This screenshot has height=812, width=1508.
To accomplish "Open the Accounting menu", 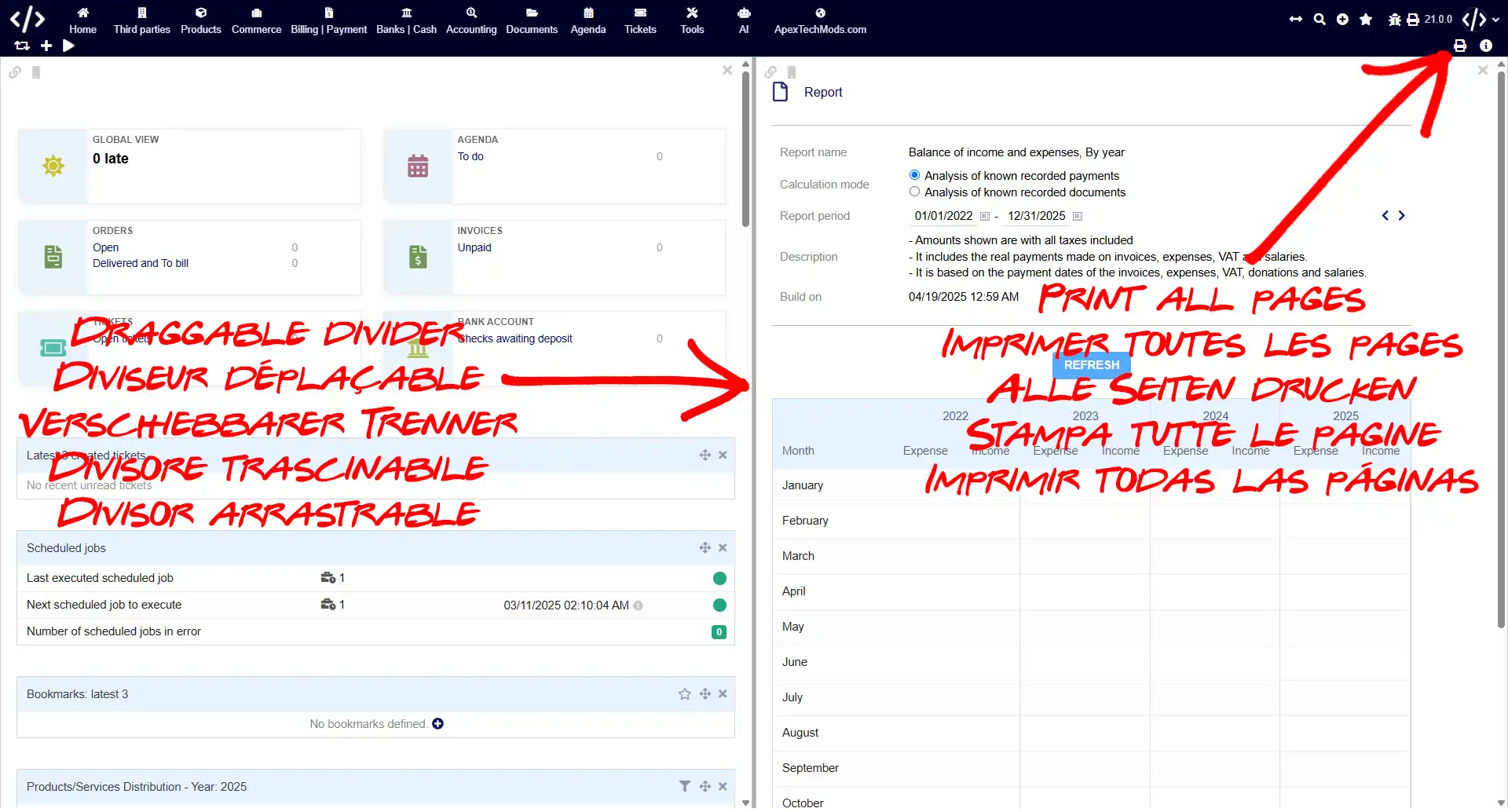I will point(471,21).
